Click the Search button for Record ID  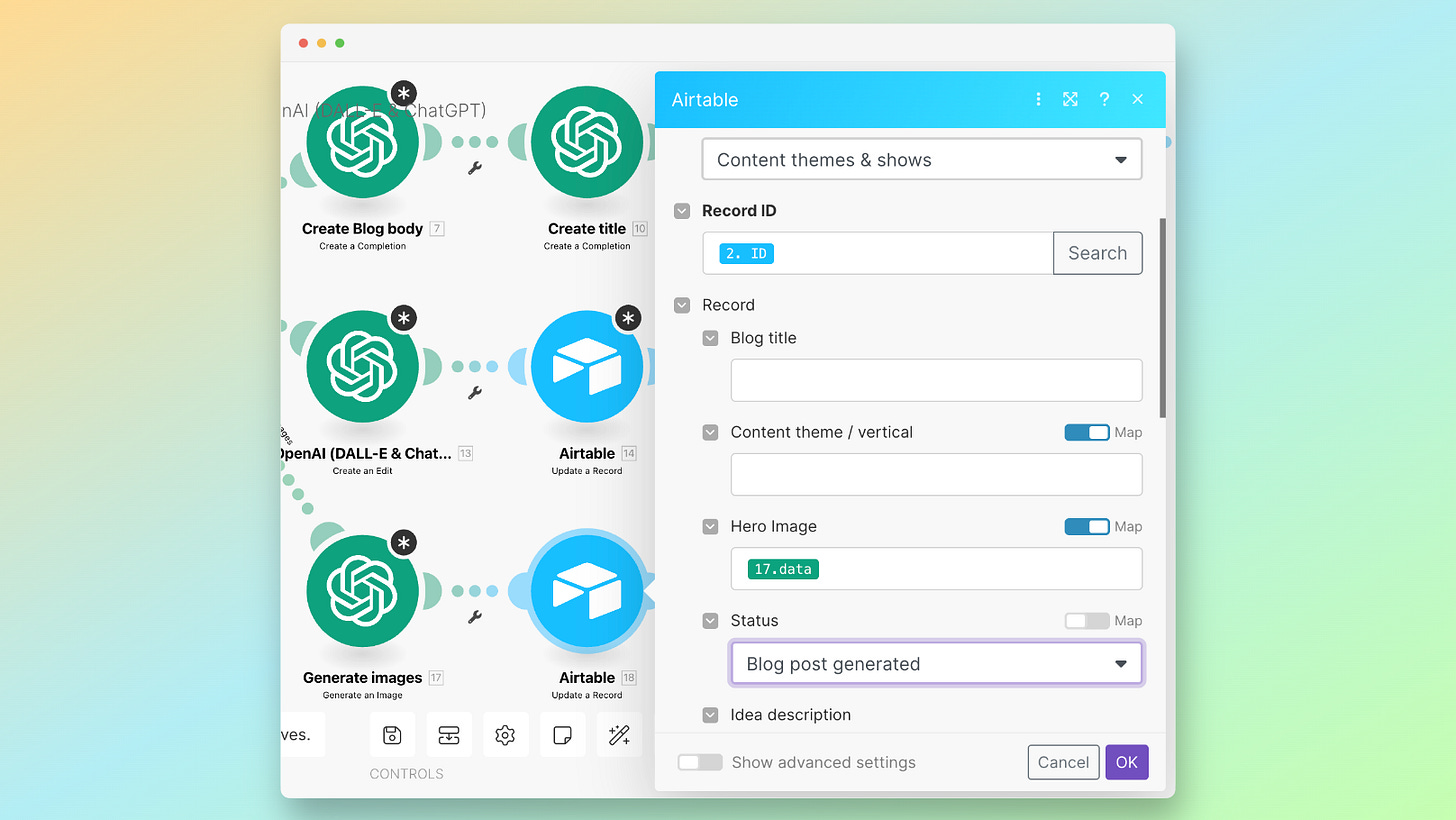click(x=1097, y=253)
